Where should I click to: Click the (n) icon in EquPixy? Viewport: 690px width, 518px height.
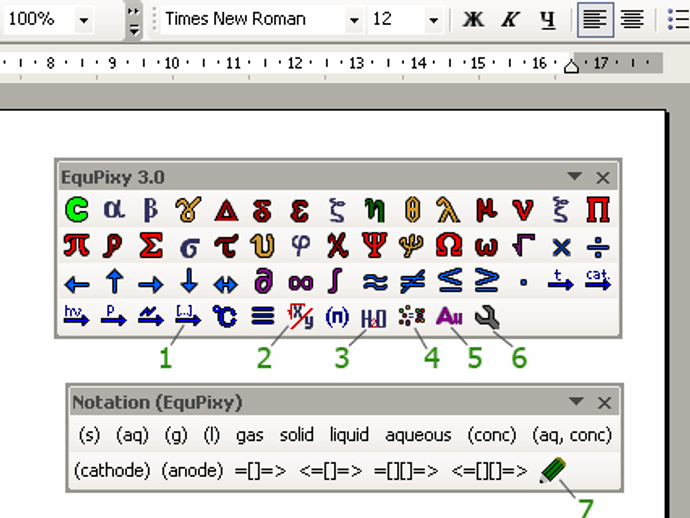(x=337, y=317)
